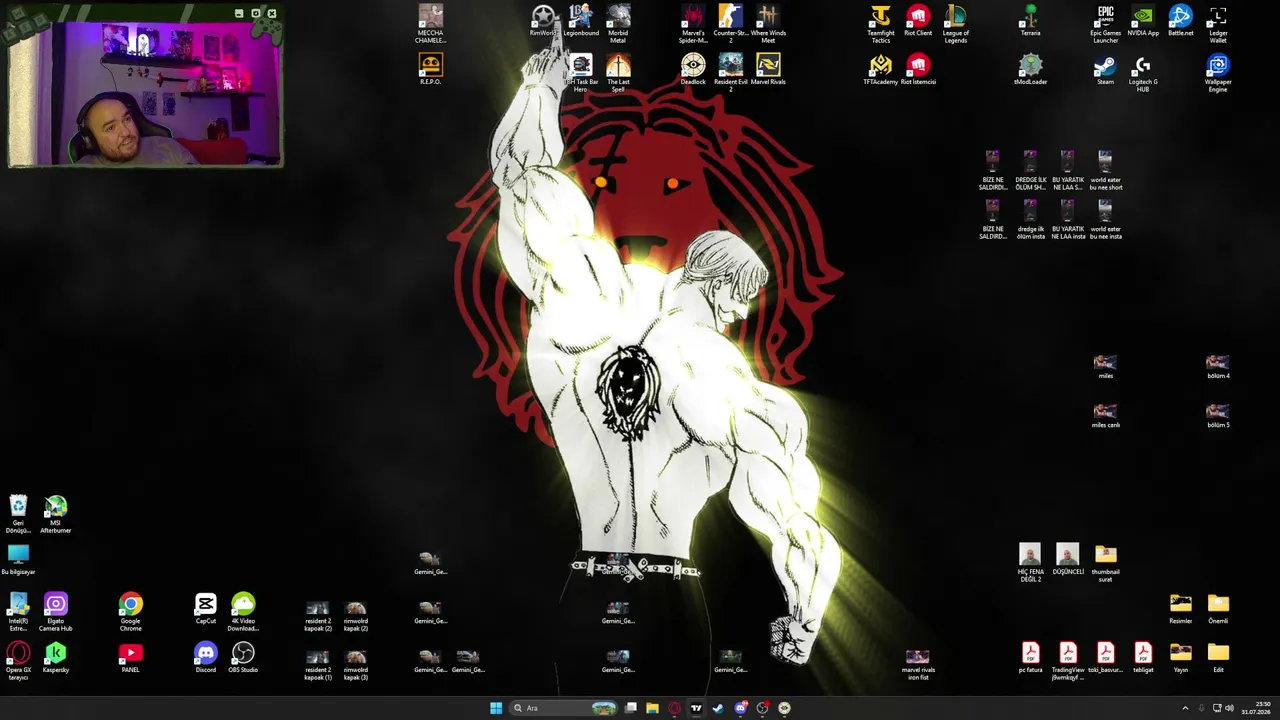
Task: Select the Intel(R) Extreme shortcut icon
Action: pos(18,612)
